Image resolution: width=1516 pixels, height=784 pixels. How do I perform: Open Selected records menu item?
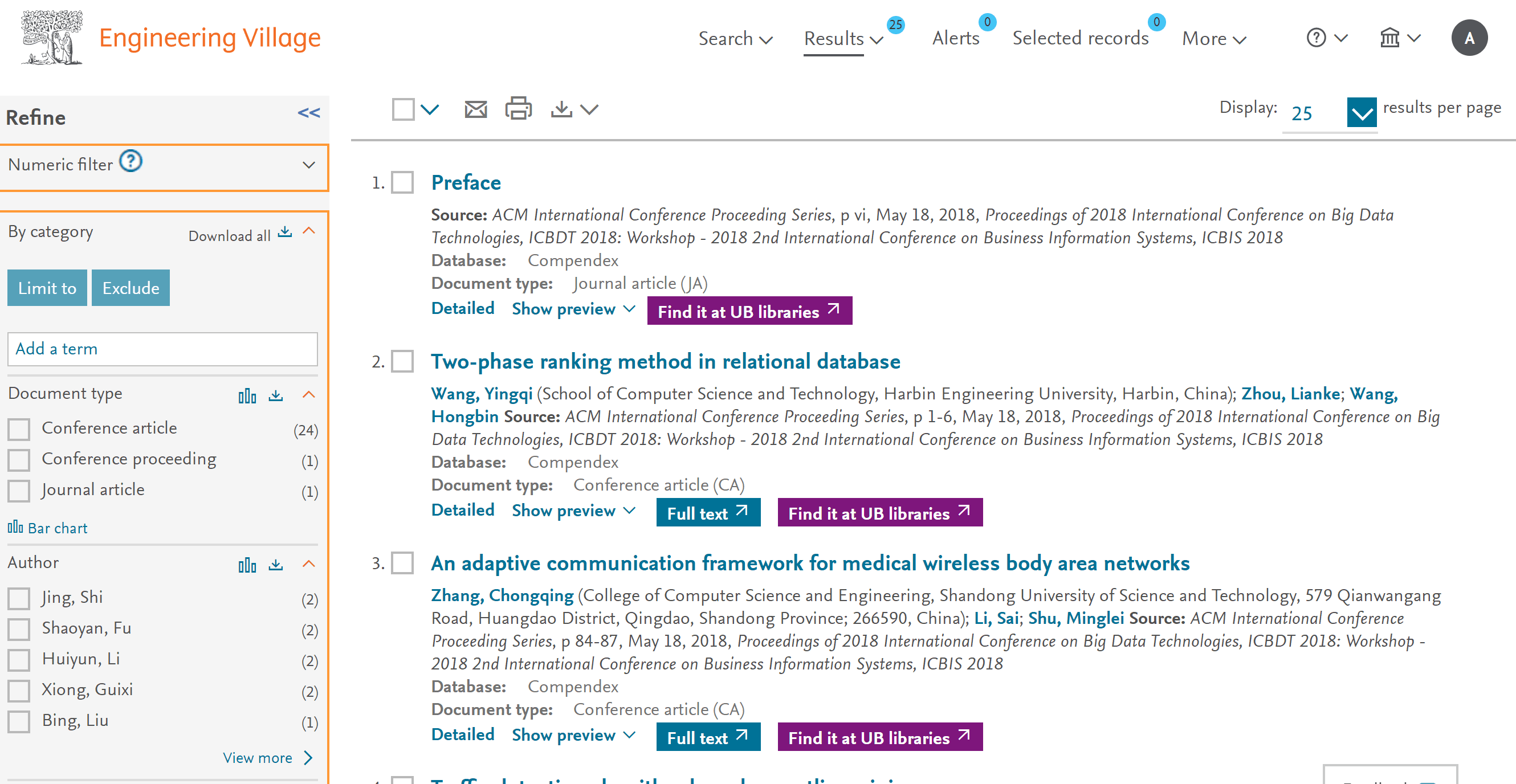[x=1081, y=38]
